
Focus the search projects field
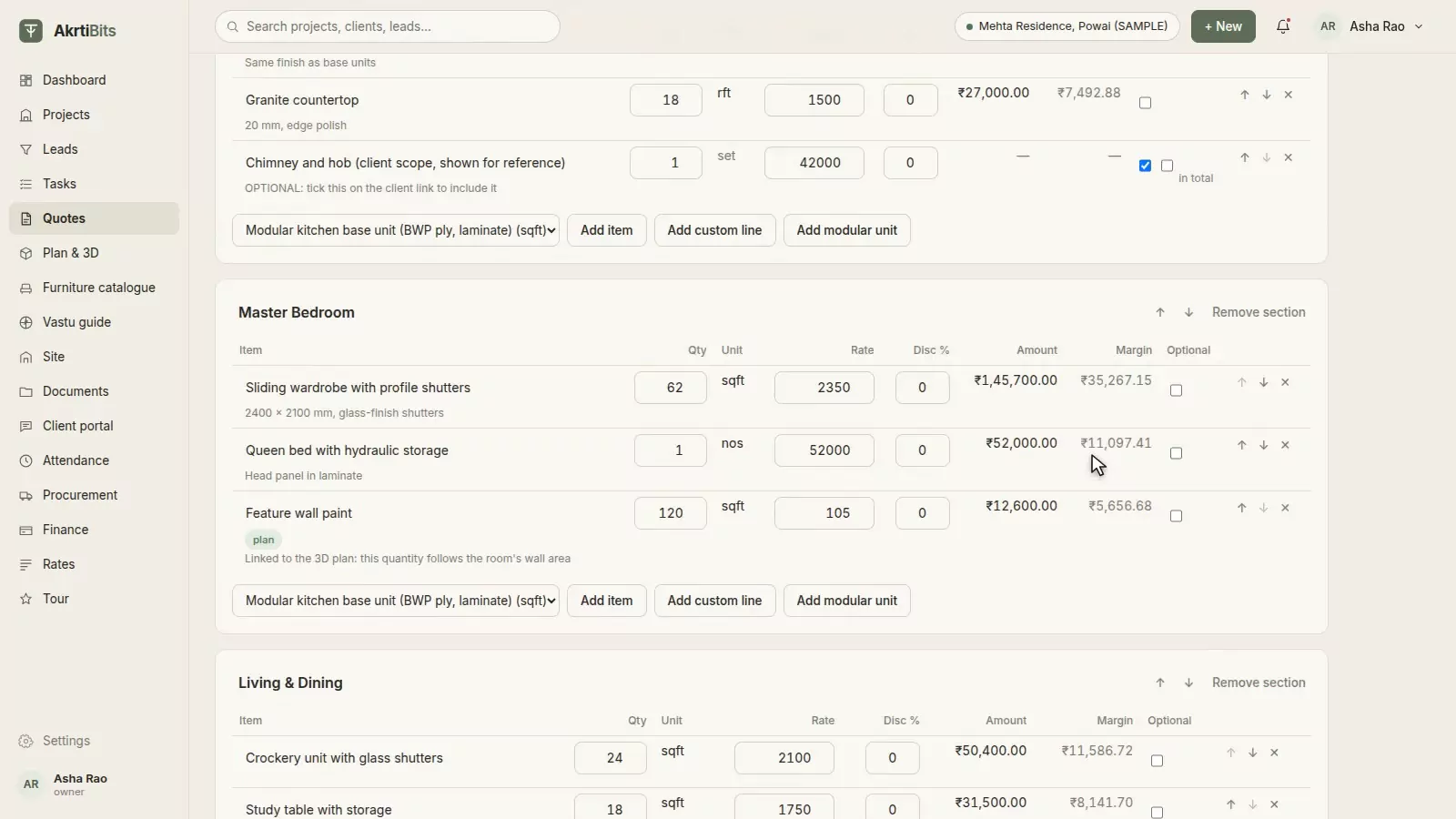[388, 26]
